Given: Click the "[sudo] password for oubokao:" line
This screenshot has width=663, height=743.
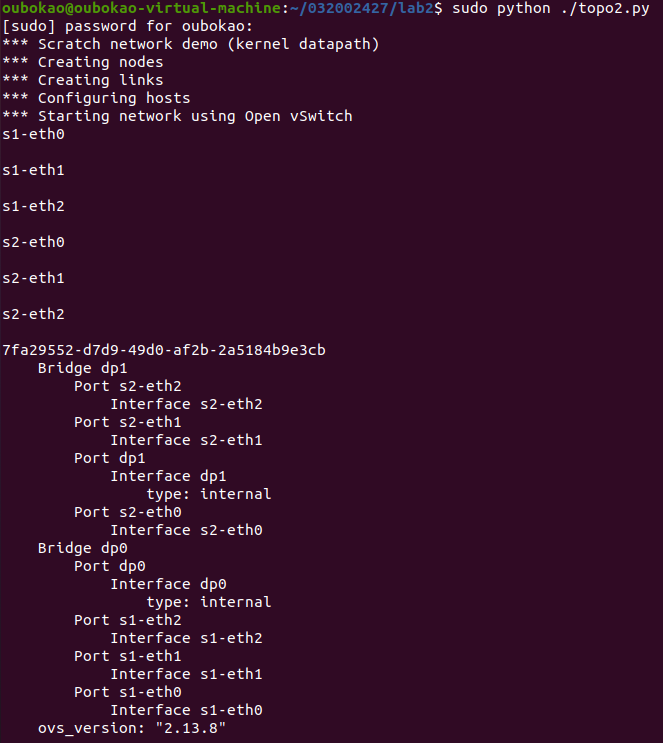Looking at the screenshot, I should [x=114, y=26].
